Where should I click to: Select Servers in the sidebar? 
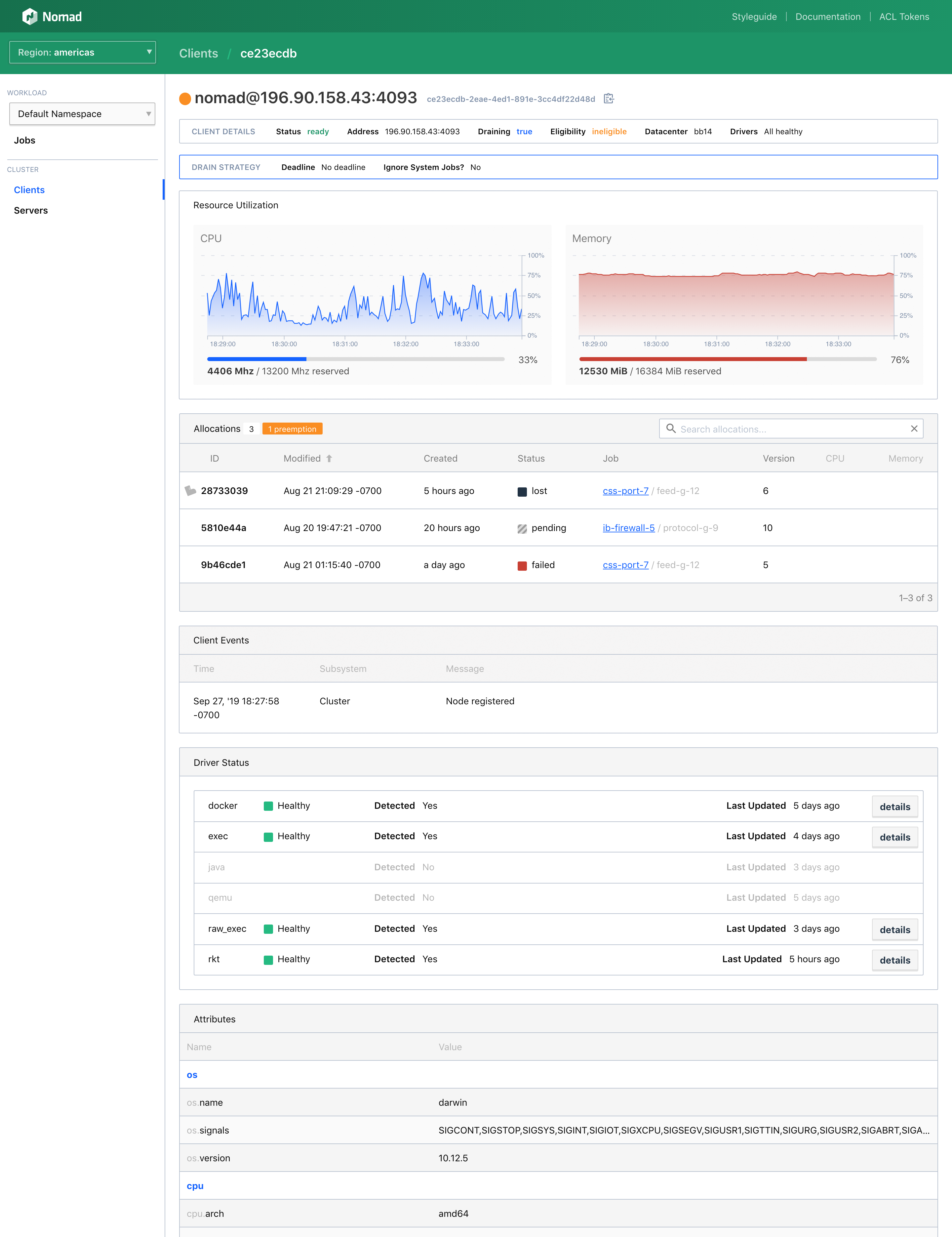tap(31, 210)
